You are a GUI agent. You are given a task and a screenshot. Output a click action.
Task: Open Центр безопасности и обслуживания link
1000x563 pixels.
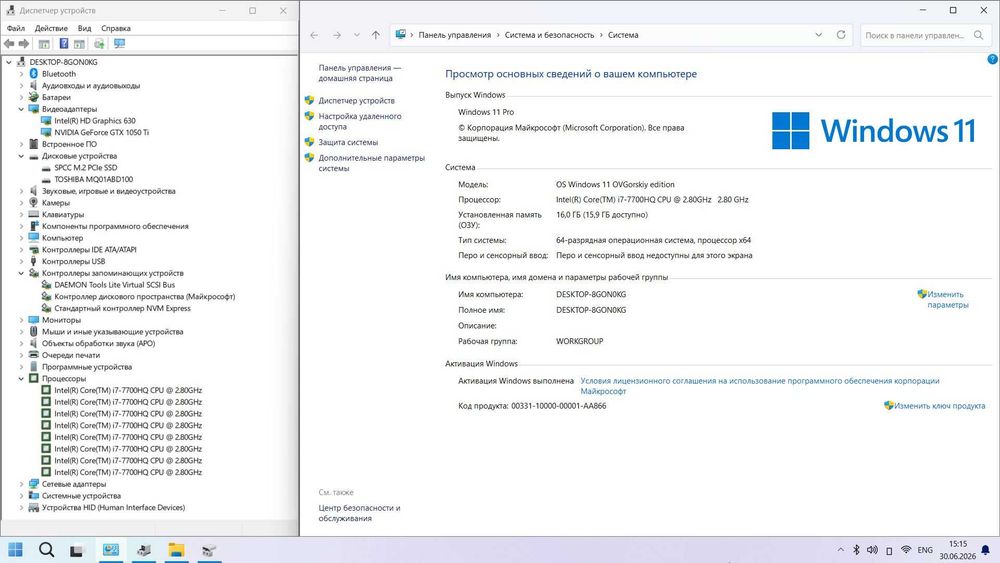(x=359, y=513)
